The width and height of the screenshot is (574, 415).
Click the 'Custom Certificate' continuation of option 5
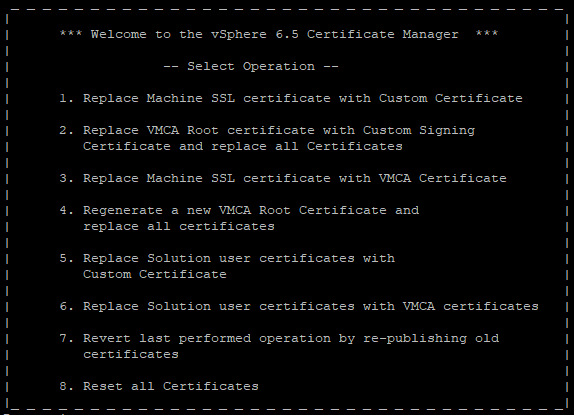tap(154, 274)
